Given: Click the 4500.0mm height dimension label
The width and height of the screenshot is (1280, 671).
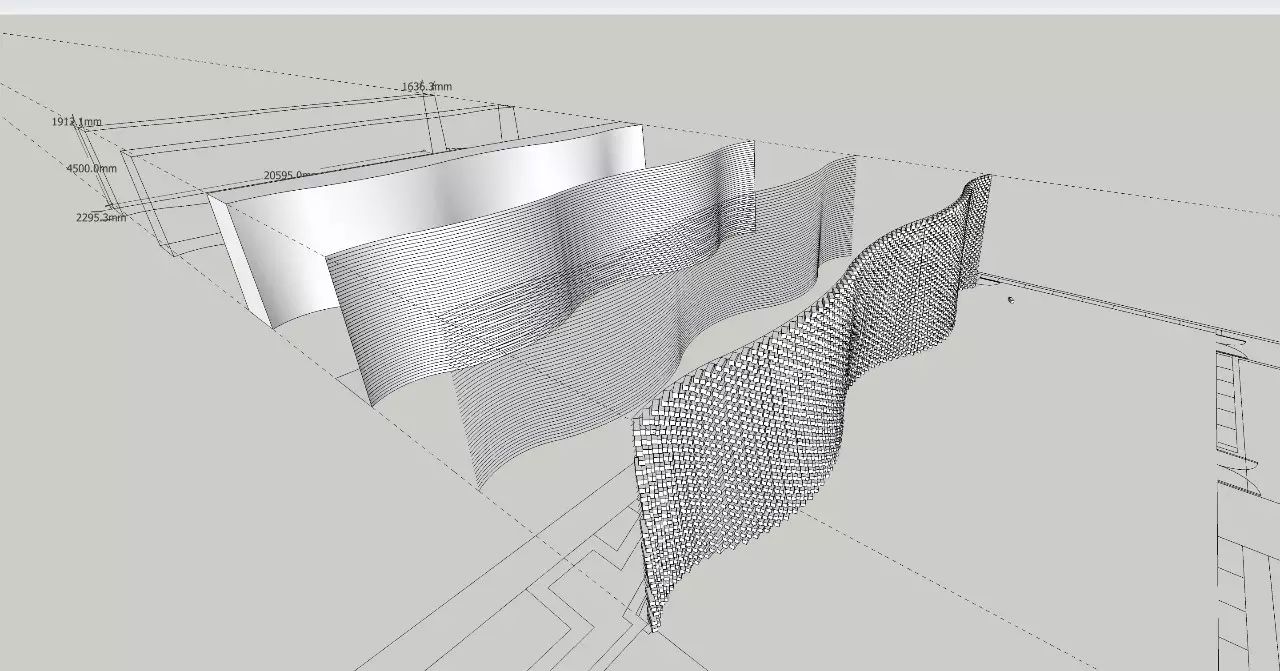Looking at the screenshot, I should coord(91,169).
